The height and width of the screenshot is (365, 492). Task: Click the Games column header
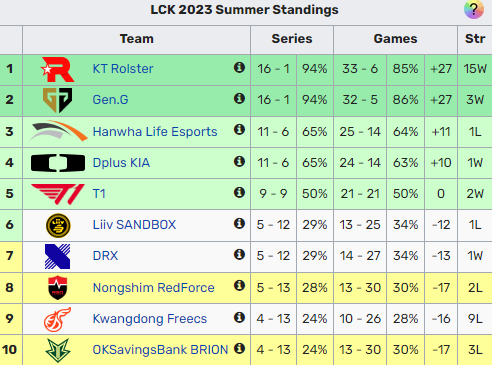tap(395, 39)
